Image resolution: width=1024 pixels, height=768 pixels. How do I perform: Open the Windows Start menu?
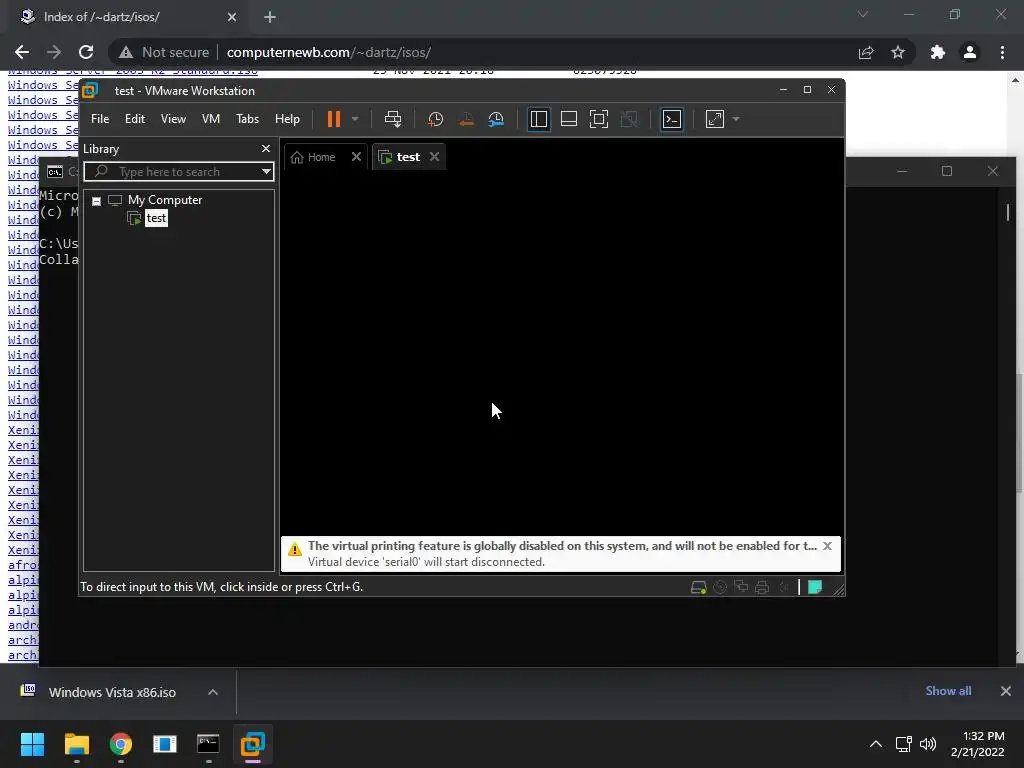point(32,744)
